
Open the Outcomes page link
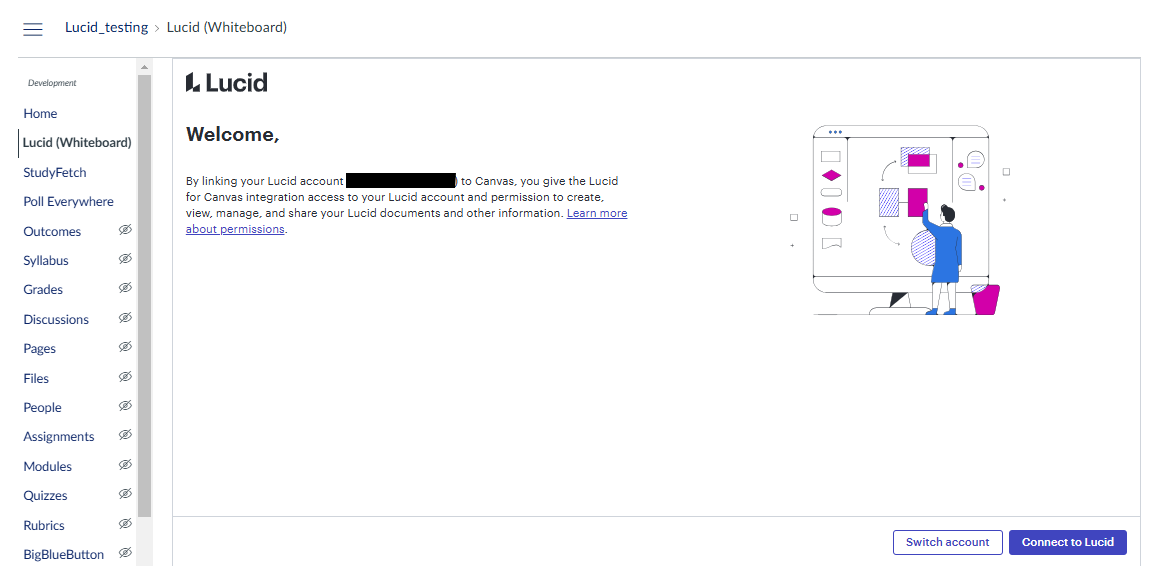pyautogui.click(x=52, y=231)
